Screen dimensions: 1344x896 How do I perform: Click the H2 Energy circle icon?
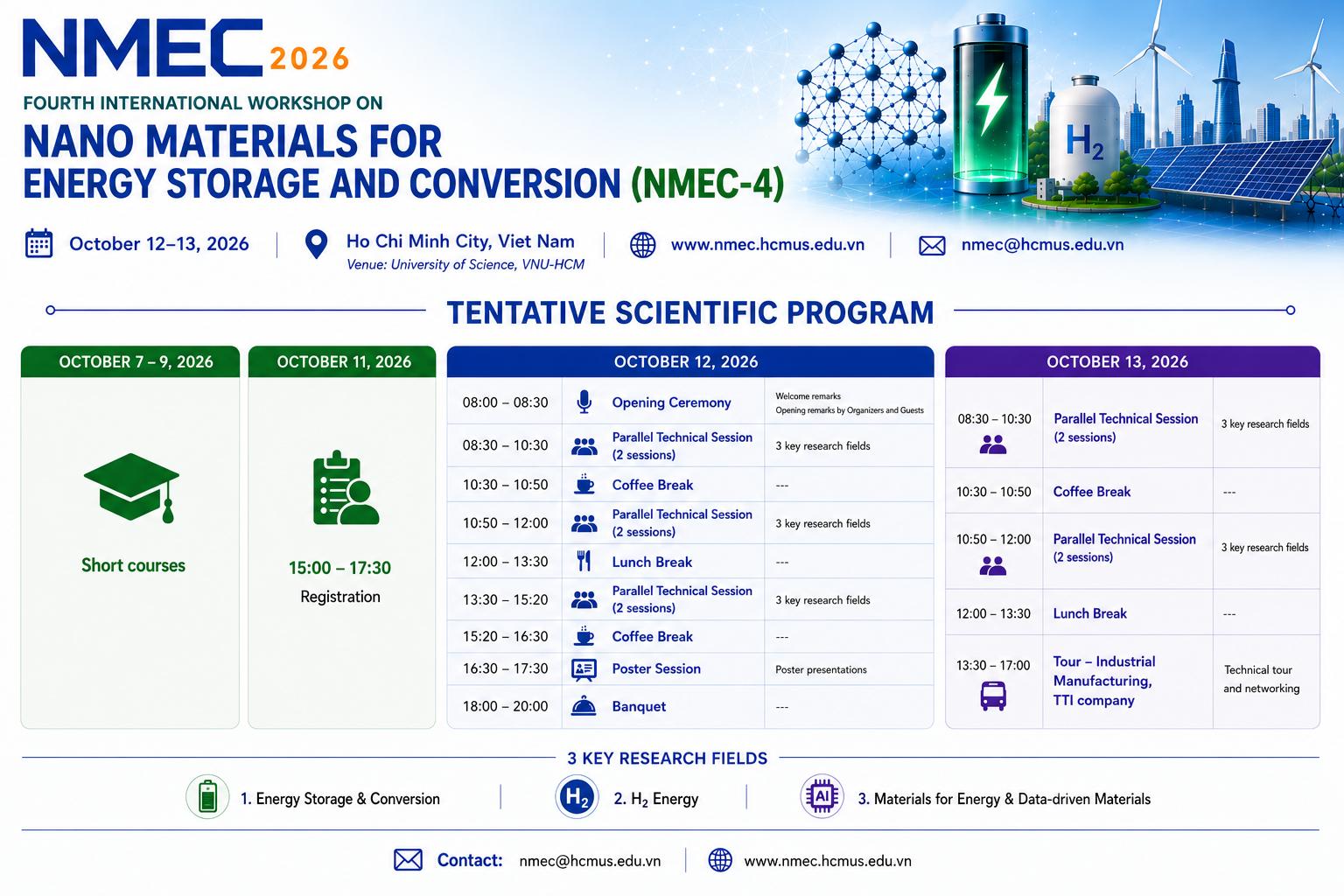577,797
